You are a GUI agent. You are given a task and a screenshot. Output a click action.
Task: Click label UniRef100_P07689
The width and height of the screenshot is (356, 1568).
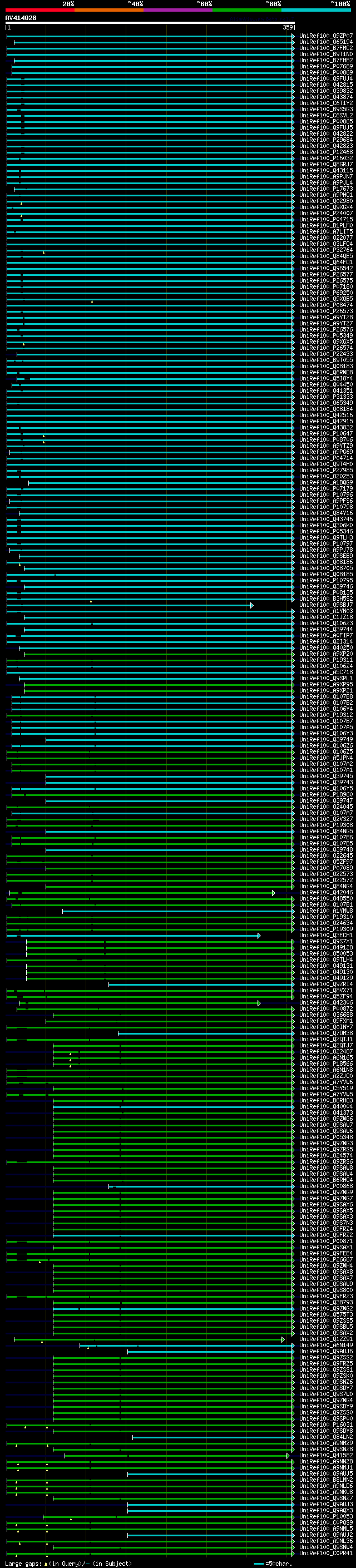point(325,66)
